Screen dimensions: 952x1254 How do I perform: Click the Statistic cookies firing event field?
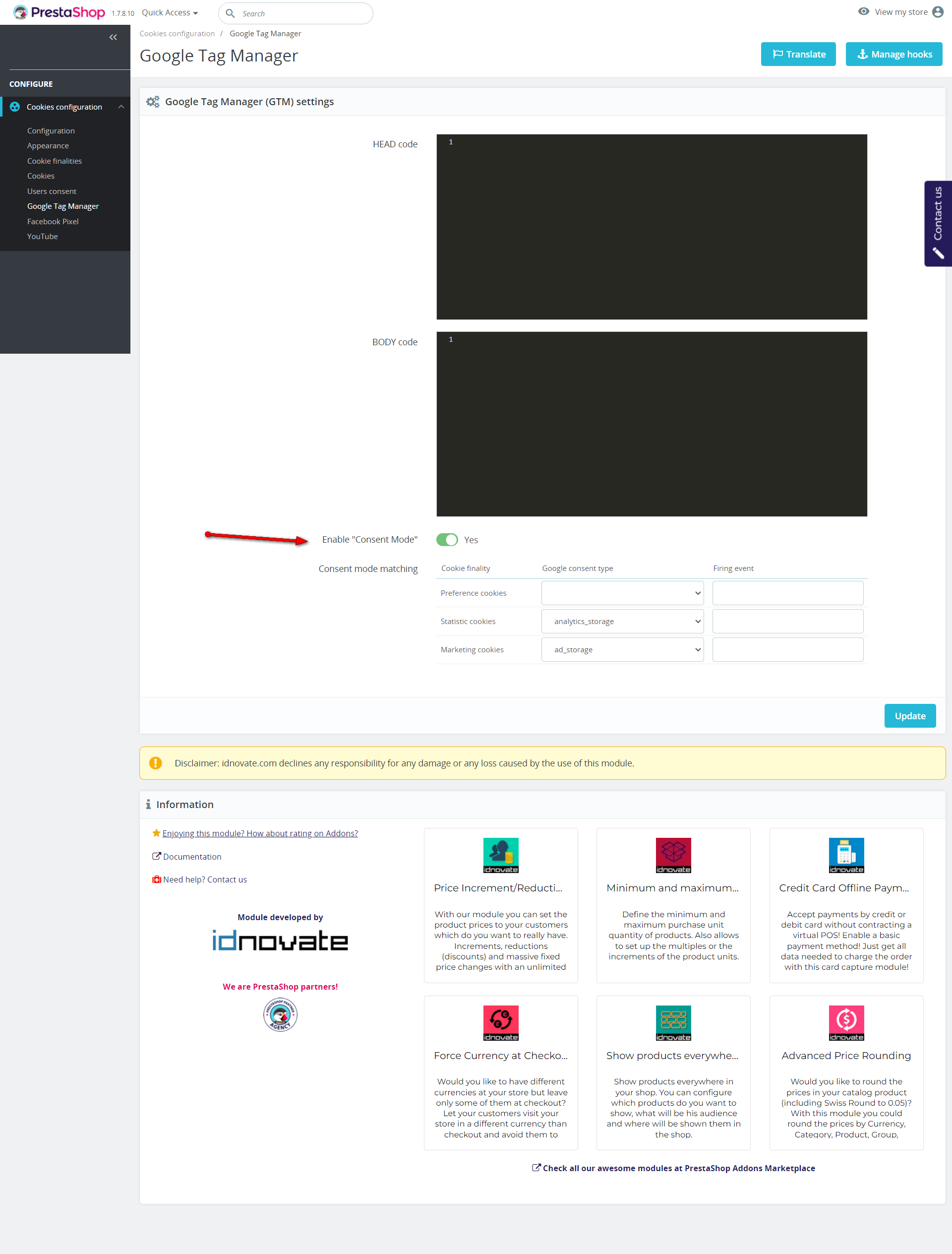click(787, 622)
